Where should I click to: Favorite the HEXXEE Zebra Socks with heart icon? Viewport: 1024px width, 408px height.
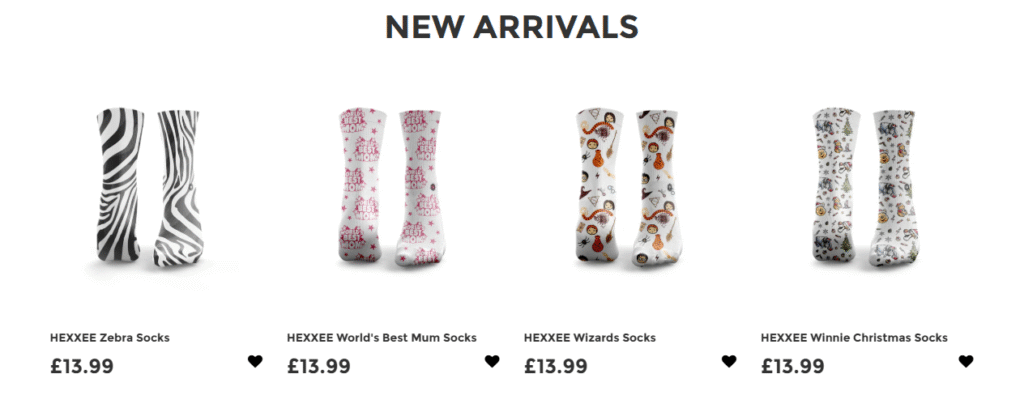point(255,361)
